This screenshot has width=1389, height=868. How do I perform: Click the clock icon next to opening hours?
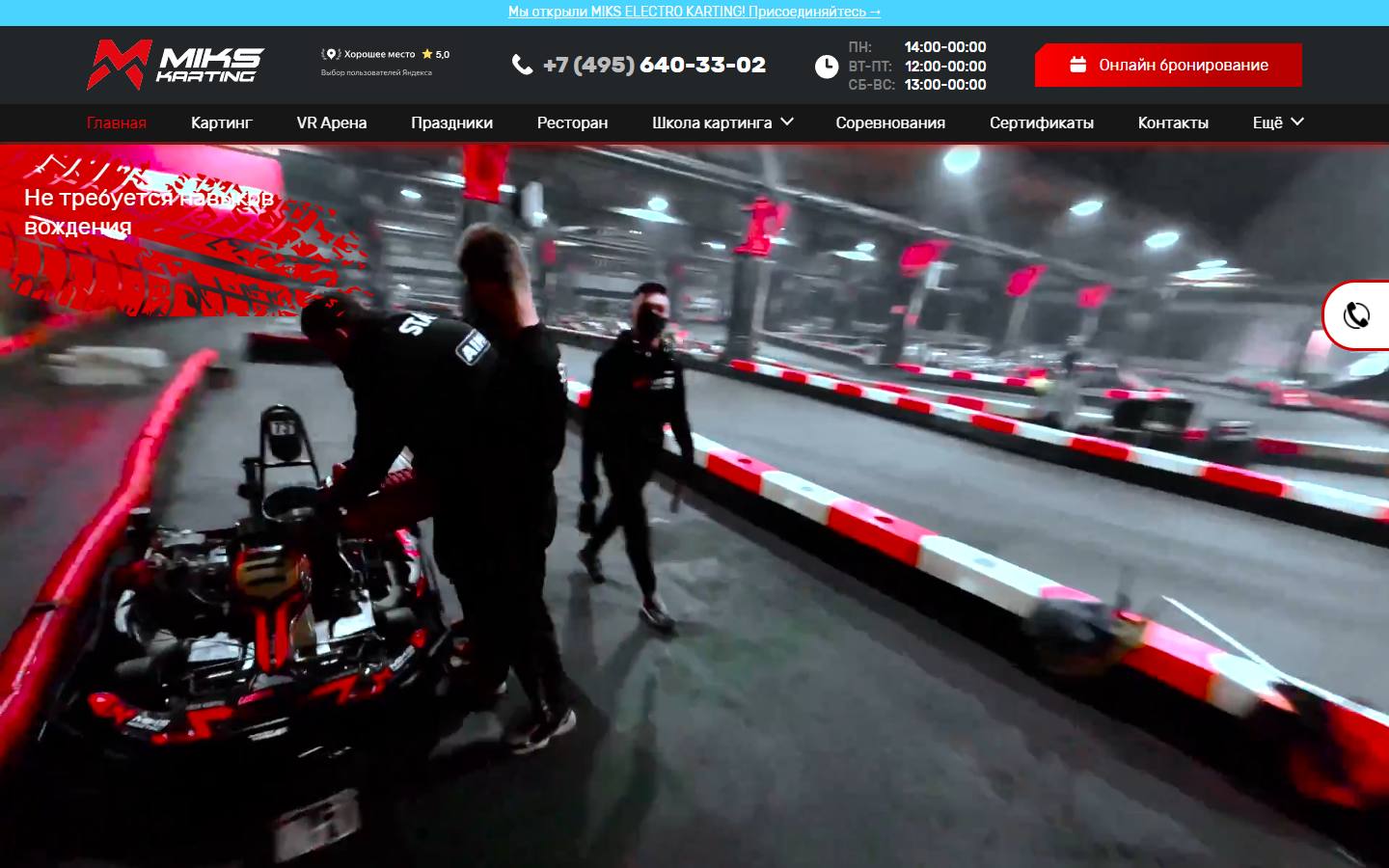tap(827, 66)
